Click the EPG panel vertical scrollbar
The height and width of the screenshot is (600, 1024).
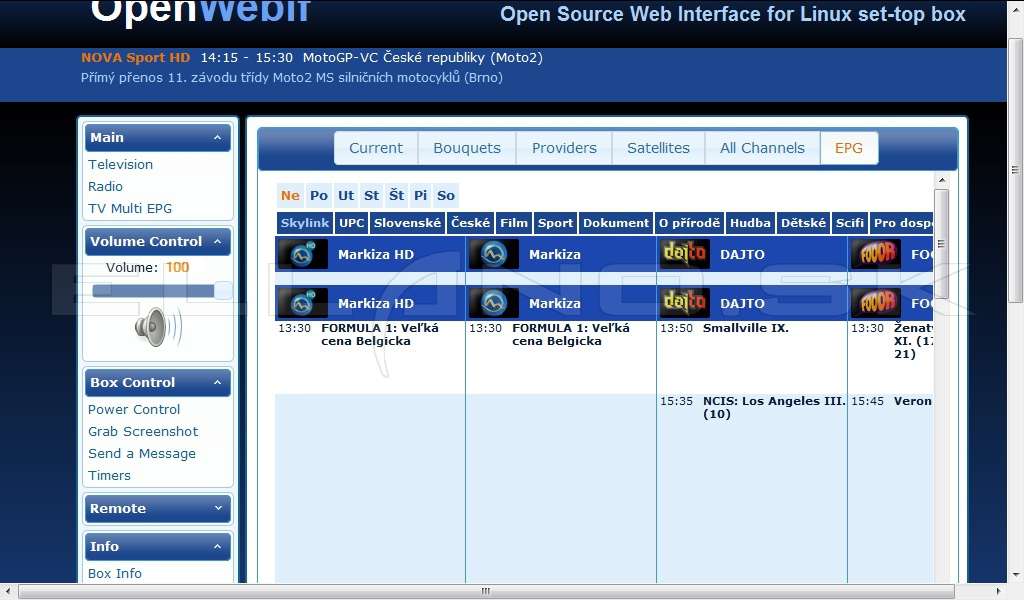tap(941, 244)
